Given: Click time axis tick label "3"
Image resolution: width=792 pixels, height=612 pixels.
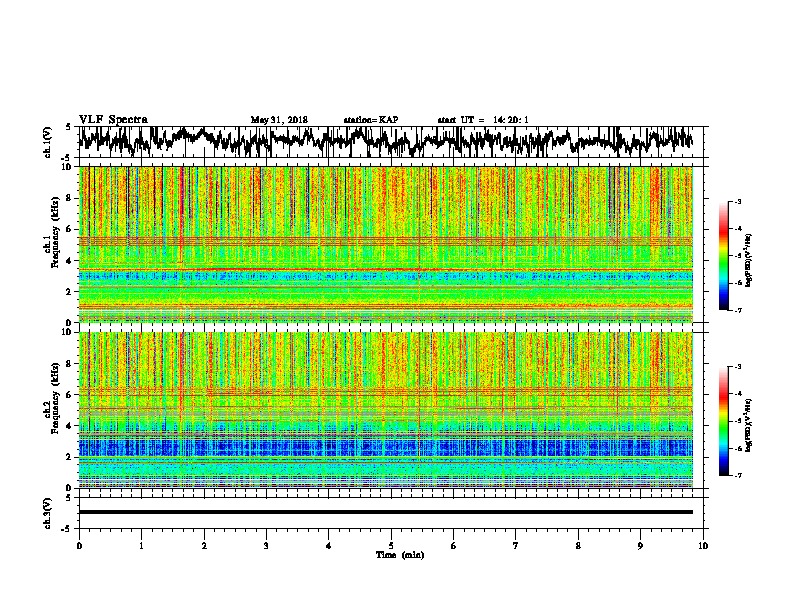Looking at the screenshot, I should [266, 545].
